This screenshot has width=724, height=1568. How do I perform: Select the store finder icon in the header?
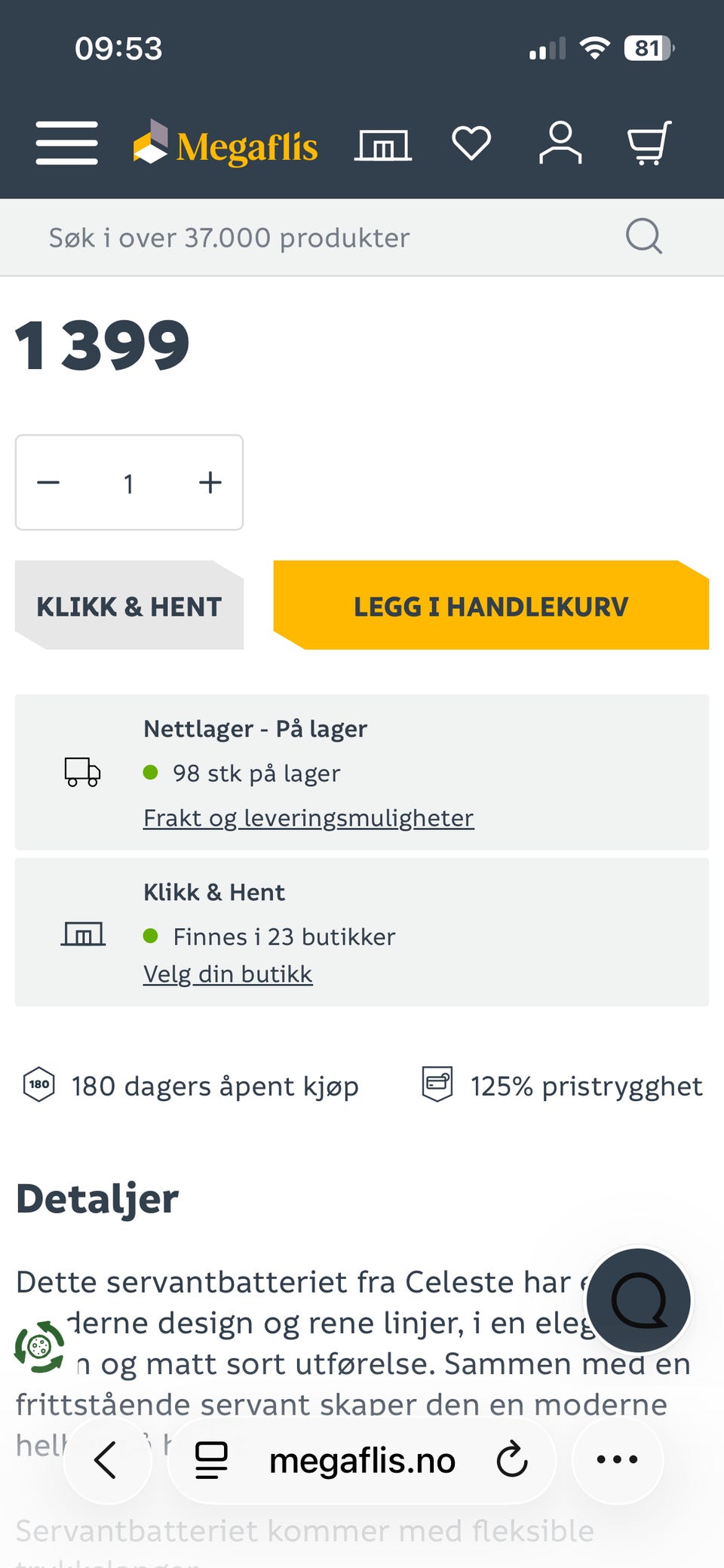coord(382,143)
